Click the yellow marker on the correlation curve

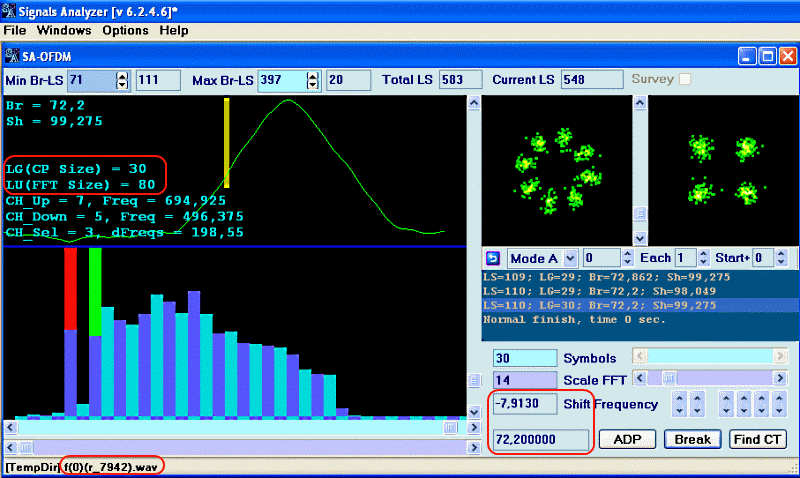227,142
